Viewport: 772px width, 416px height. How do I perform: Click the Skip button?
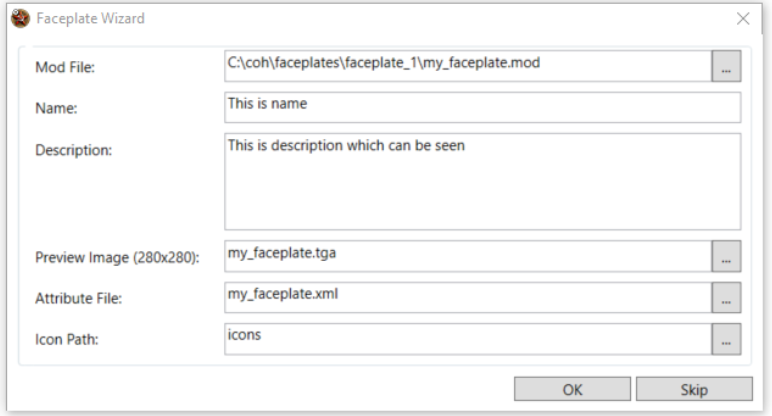click(x=694, y=389)
